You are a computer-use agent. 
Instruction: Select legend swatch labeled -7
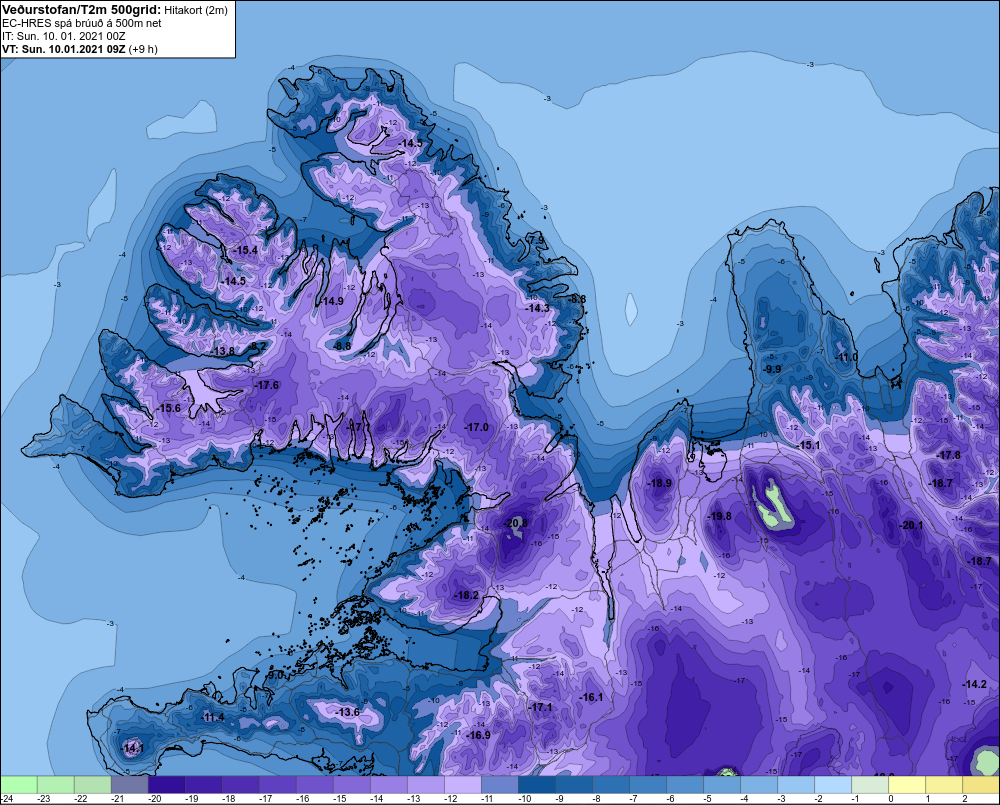(x=647, y=784)
